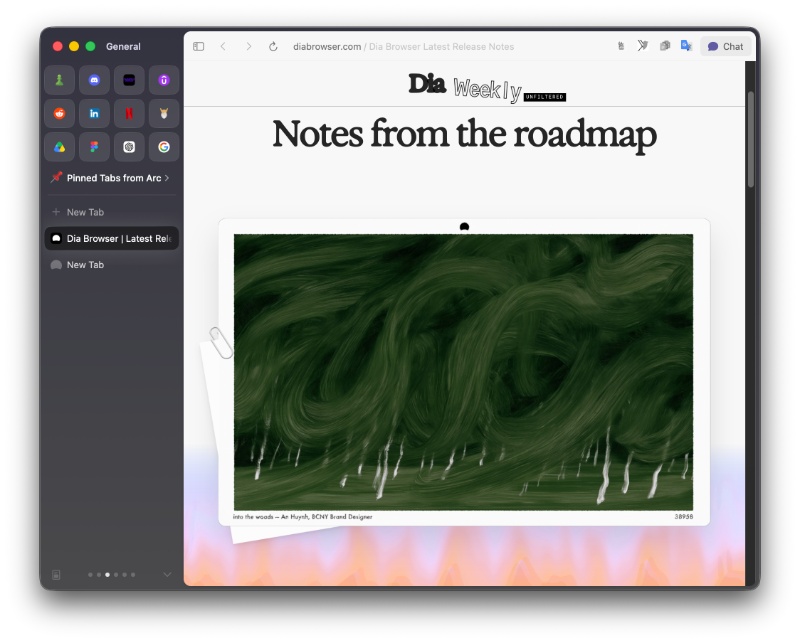
Task: Click the 38958 number in caption
Action: pos(684,517)
